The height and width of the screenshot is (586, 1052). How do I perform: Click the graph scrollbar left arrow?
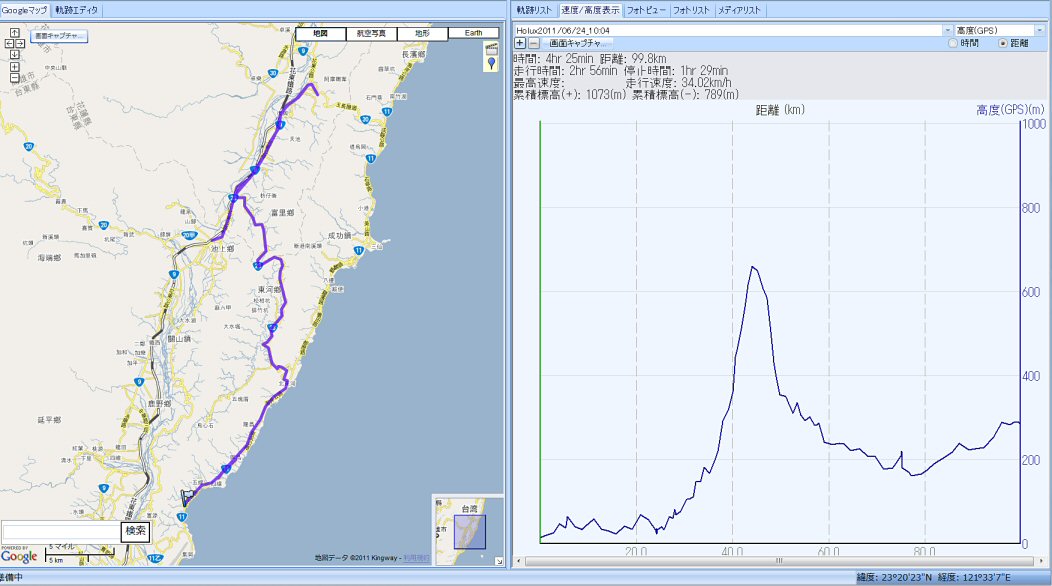(x=519, y=560)
